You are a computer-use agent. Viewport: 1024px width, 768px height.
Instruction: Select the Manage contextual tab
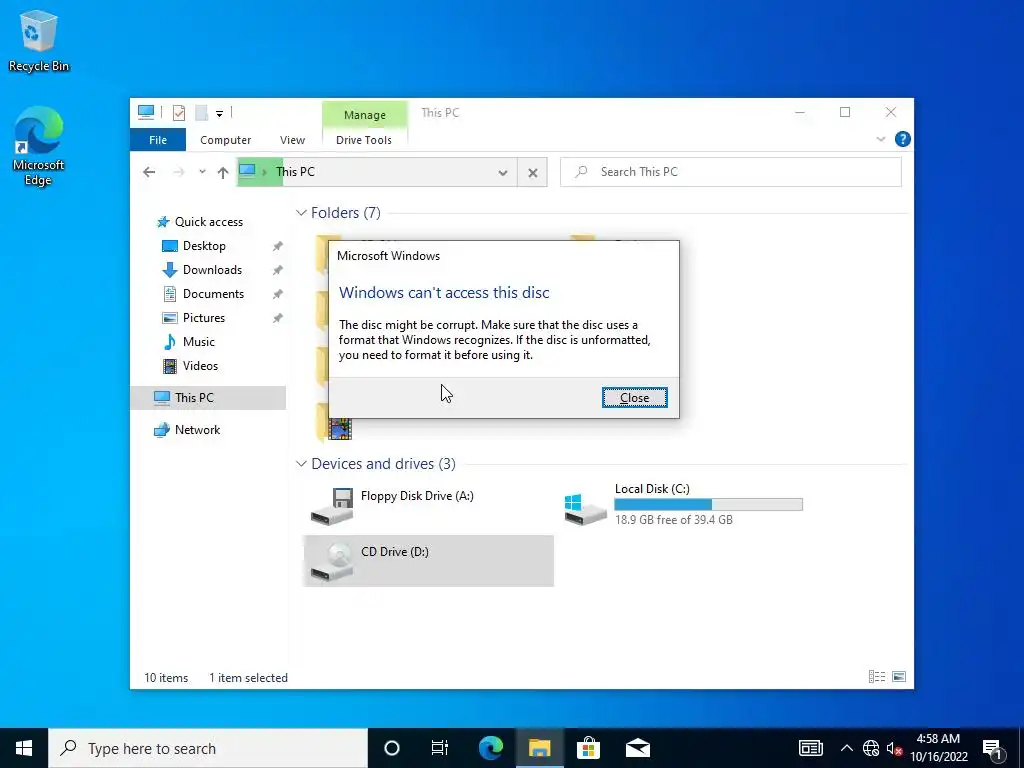(364, 115)
